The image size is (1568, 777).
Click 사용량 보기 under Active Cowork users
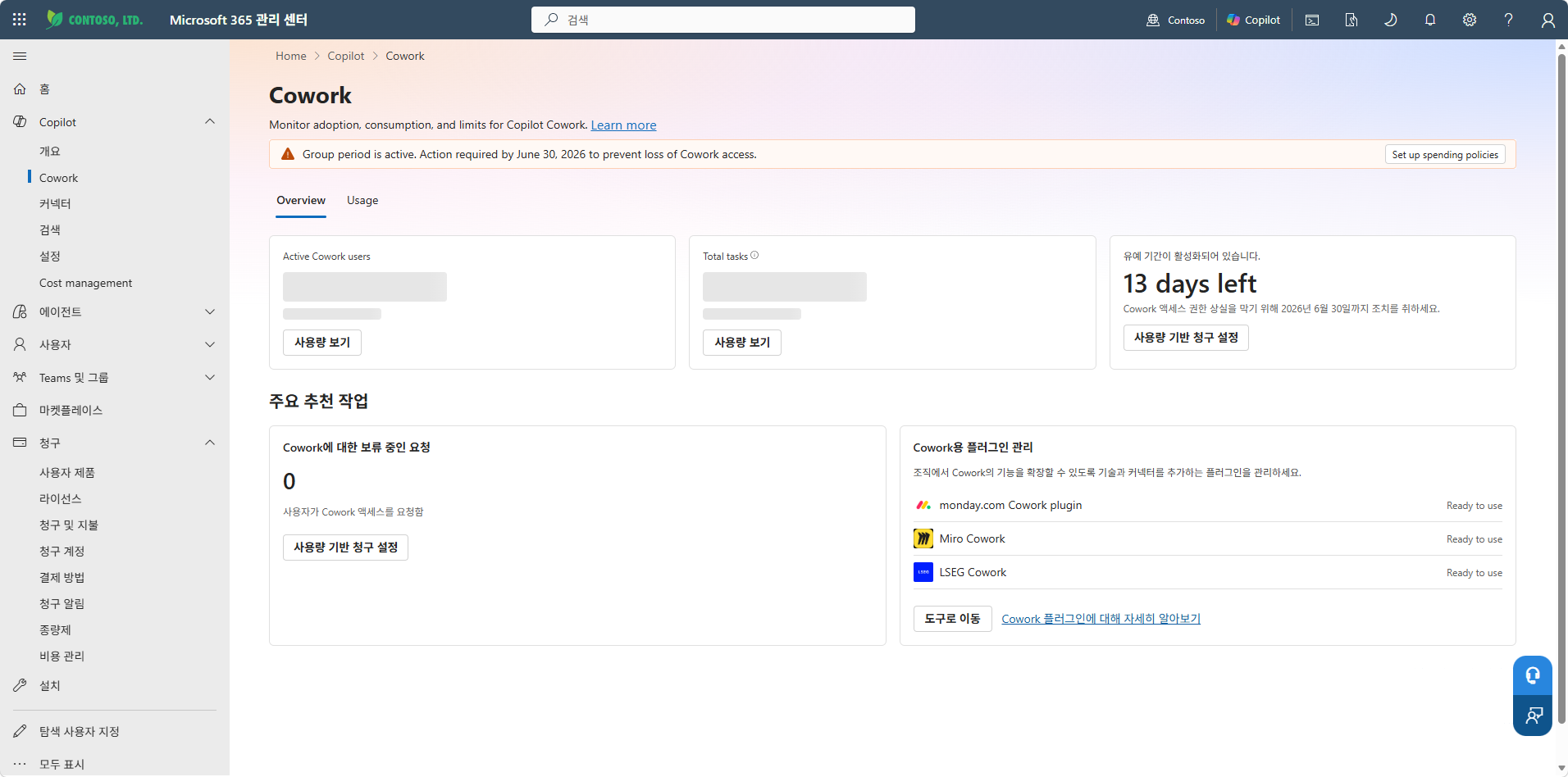click(x=322, y=343)
